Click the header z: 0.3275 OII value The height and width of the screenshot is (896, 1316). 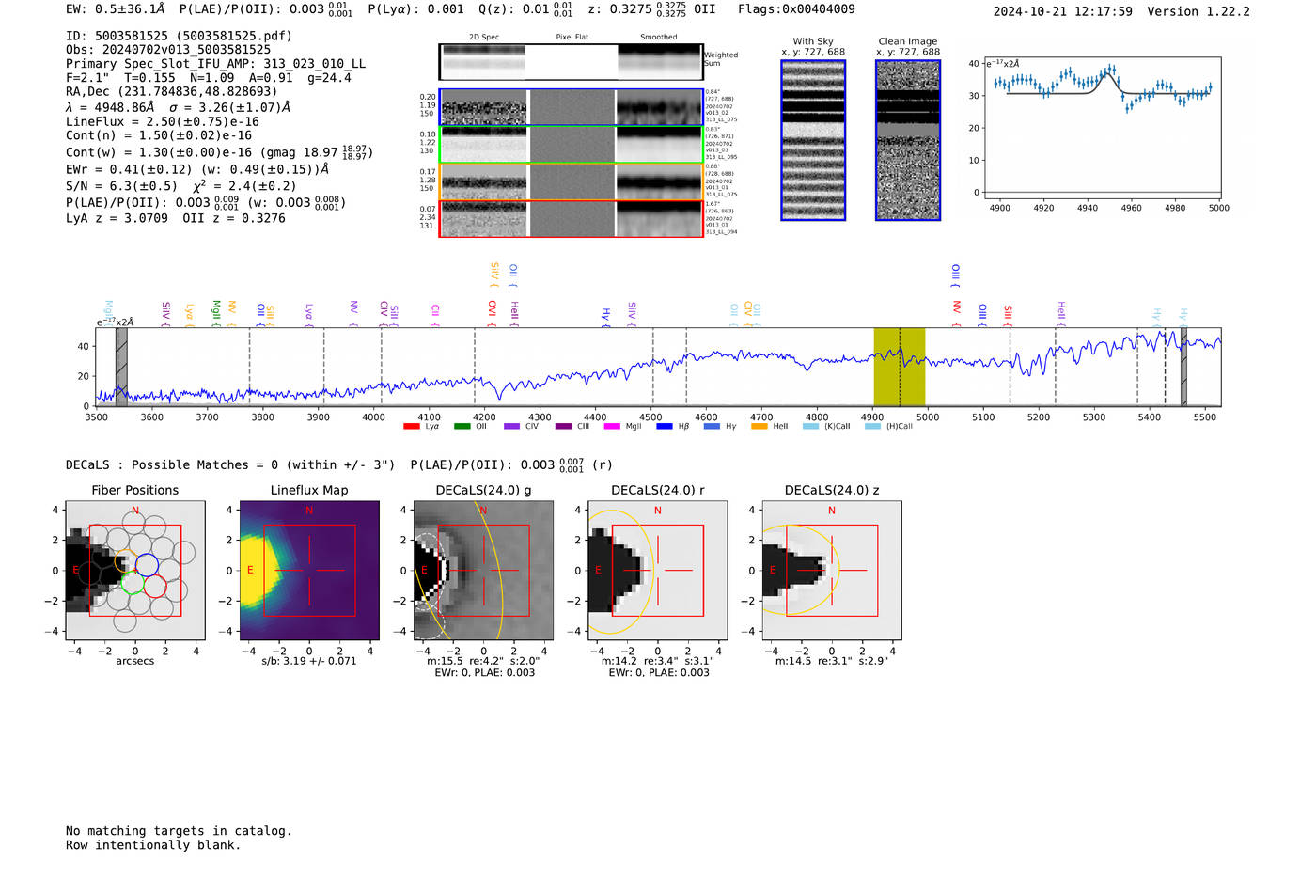pyautogui.click(x=652, y=9)
